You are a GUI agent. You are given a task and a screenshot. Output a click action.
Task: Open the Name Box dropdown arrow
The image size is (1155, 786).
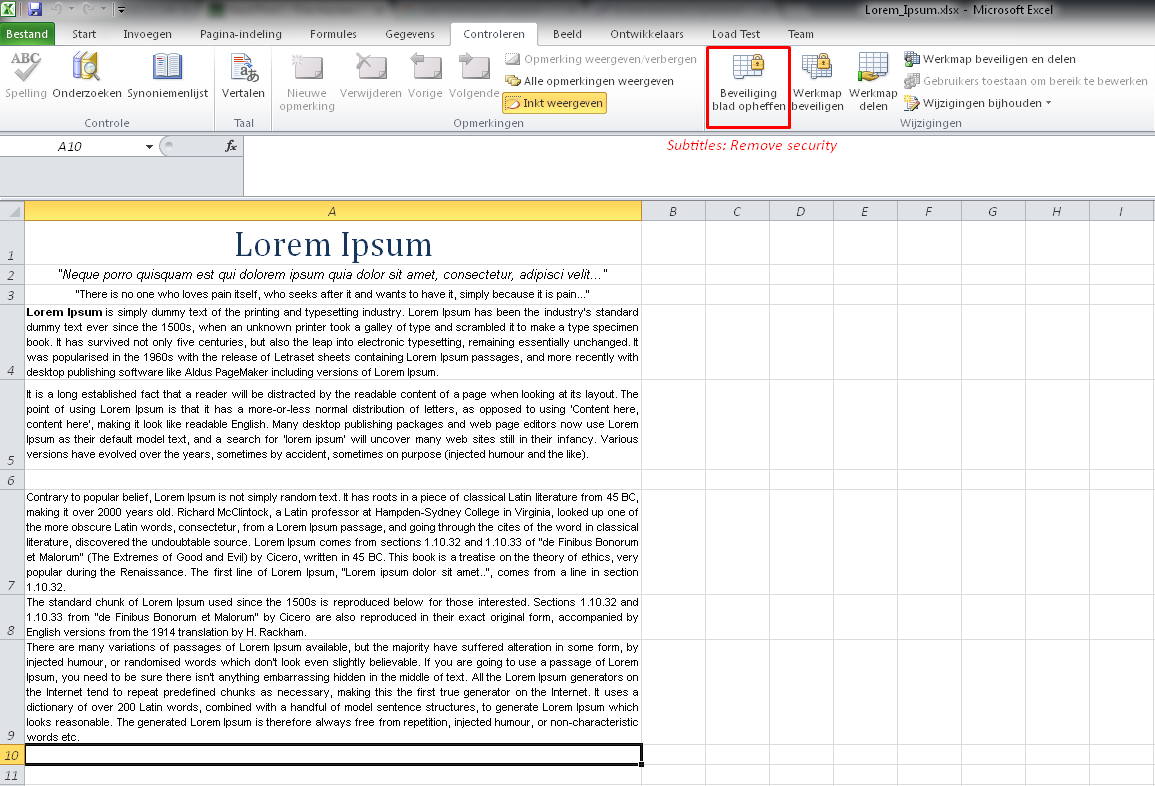coord(150,146)
